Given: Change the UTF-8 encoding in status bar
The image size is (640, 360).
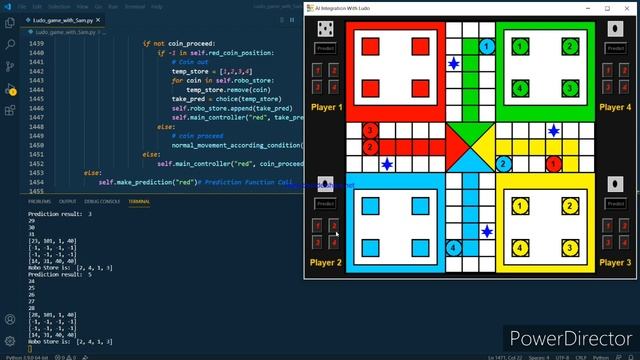Looking at the screenshot, I should [x=562, y=357].
